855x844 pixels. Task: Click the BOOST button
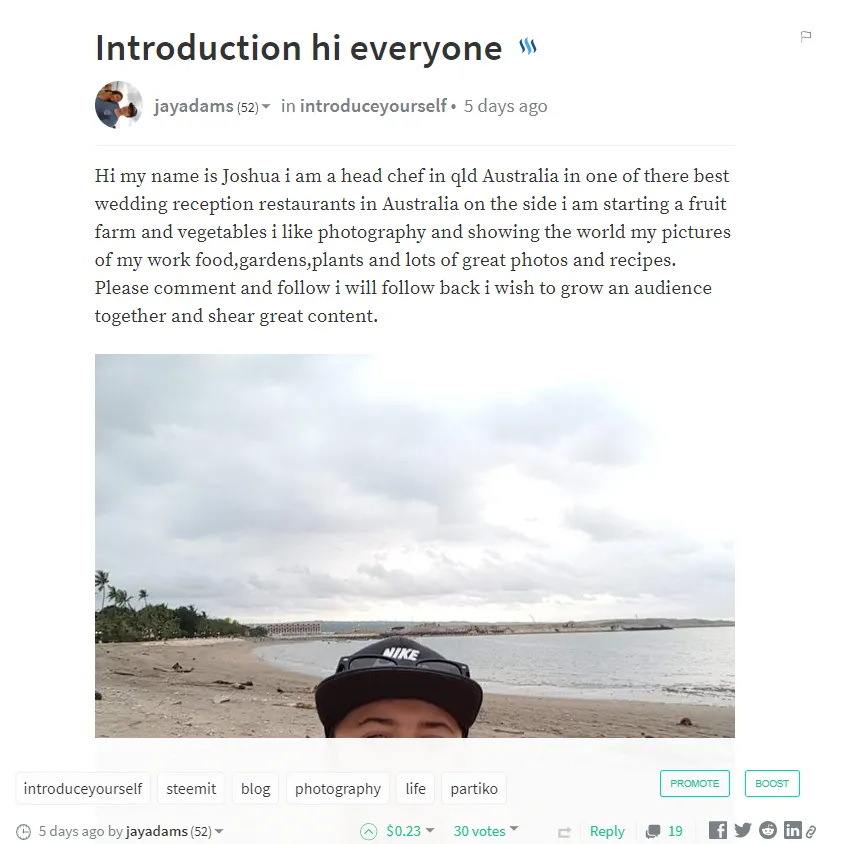pyautogui.click(x=772, y=783)
